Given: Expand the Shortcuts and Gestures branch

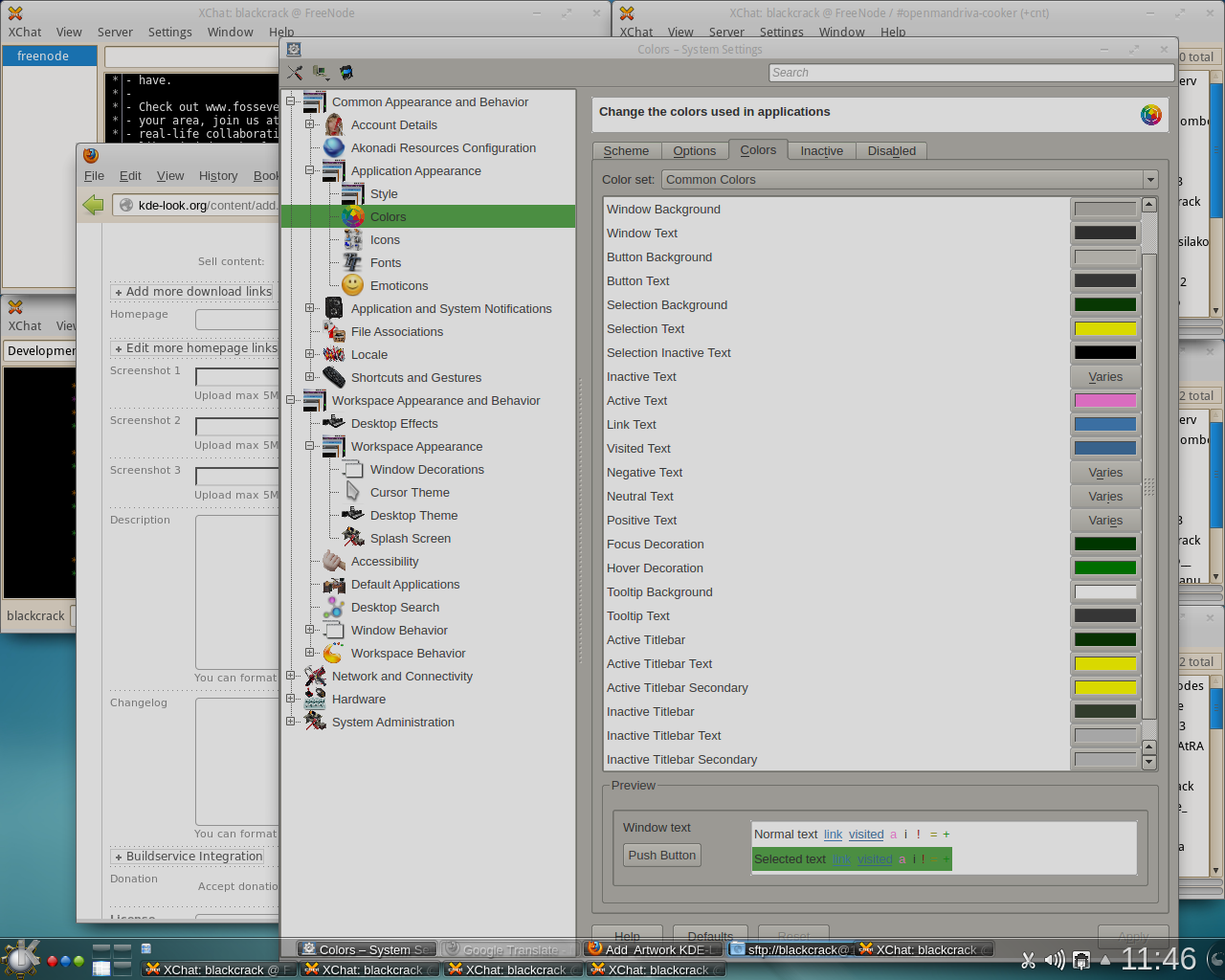Looking at the screenshot, I should click(x=309, y=377).
